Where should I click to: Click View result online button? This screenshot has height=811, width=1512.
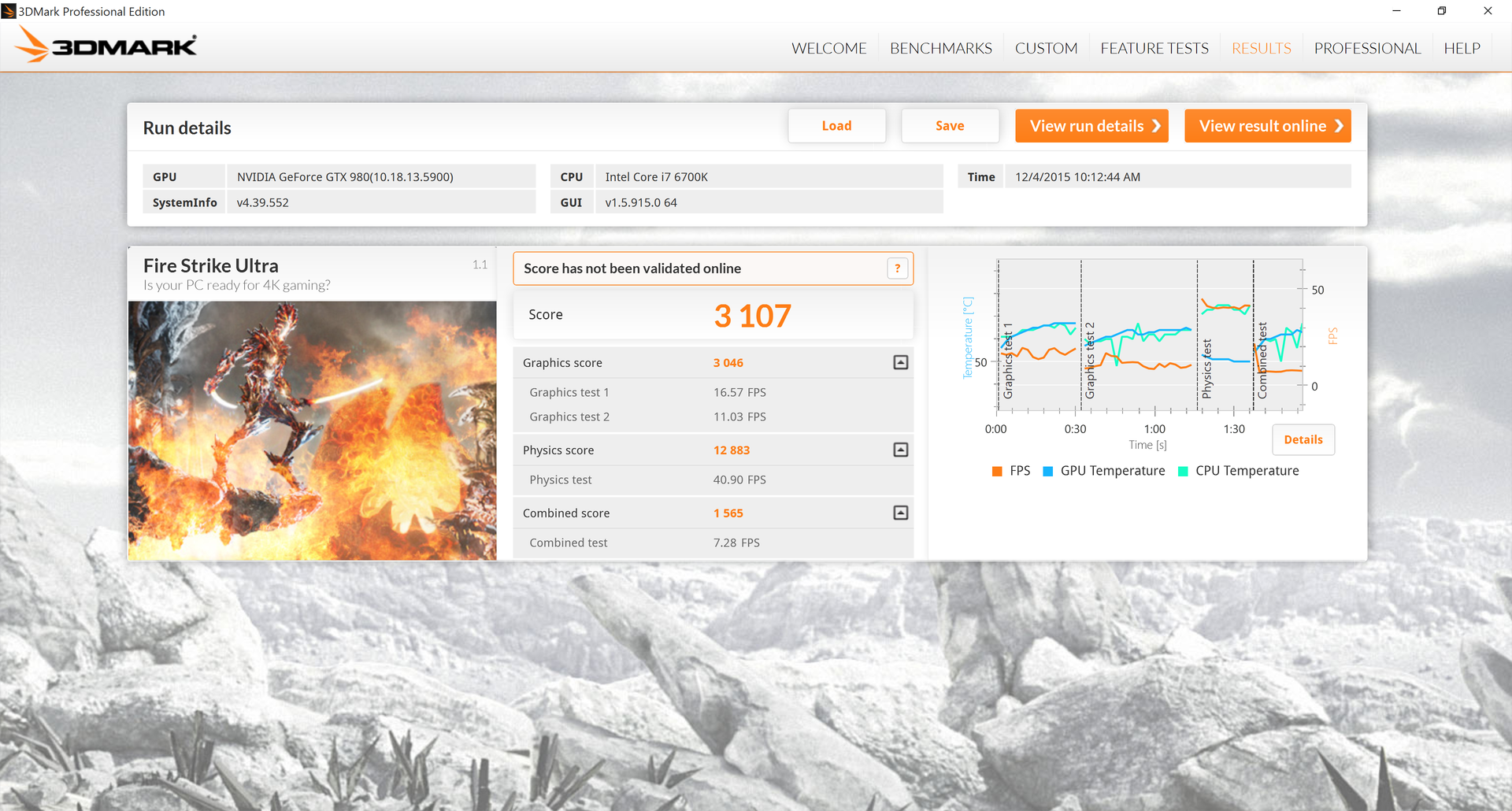[x=1268, y=126]
